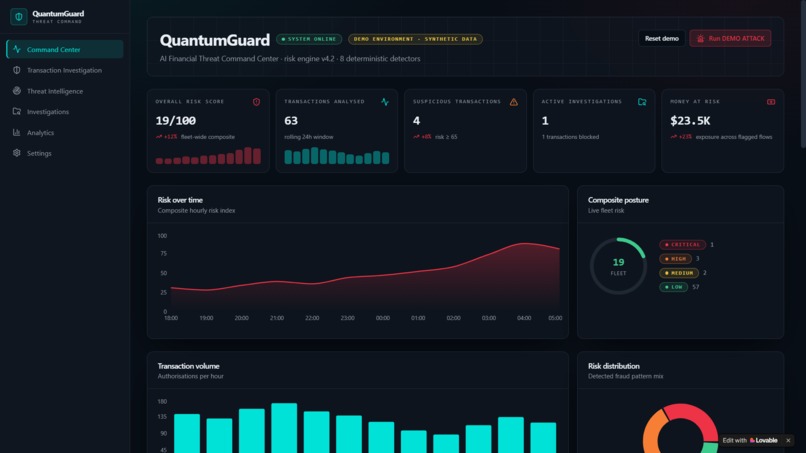Click the LOW posture badge
Viewport: 806px width, 453px height.
(673, 287)
